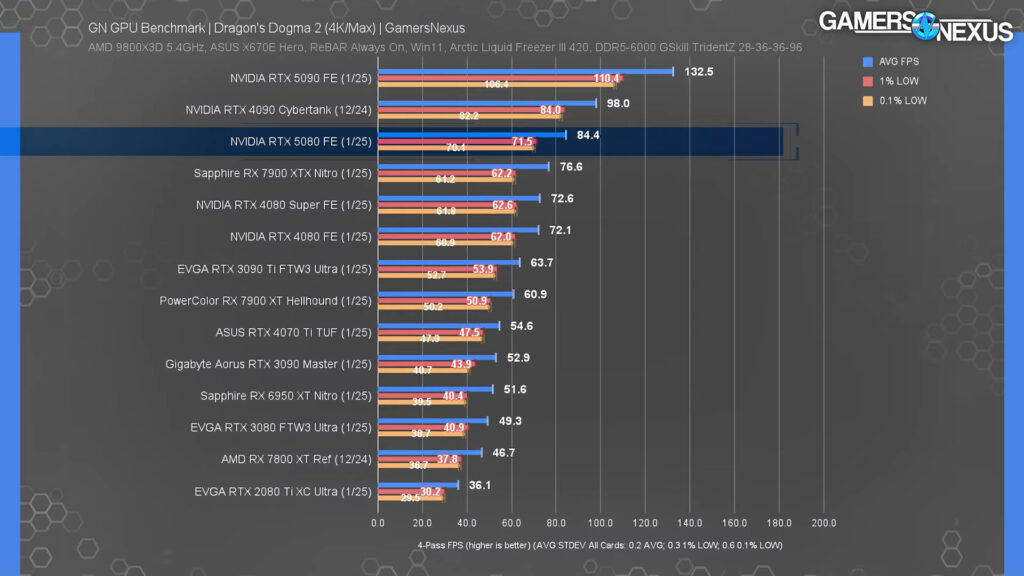Click the "70.1" 0.1% low value
Viewport: 1024px width, 576px height.
456,148
